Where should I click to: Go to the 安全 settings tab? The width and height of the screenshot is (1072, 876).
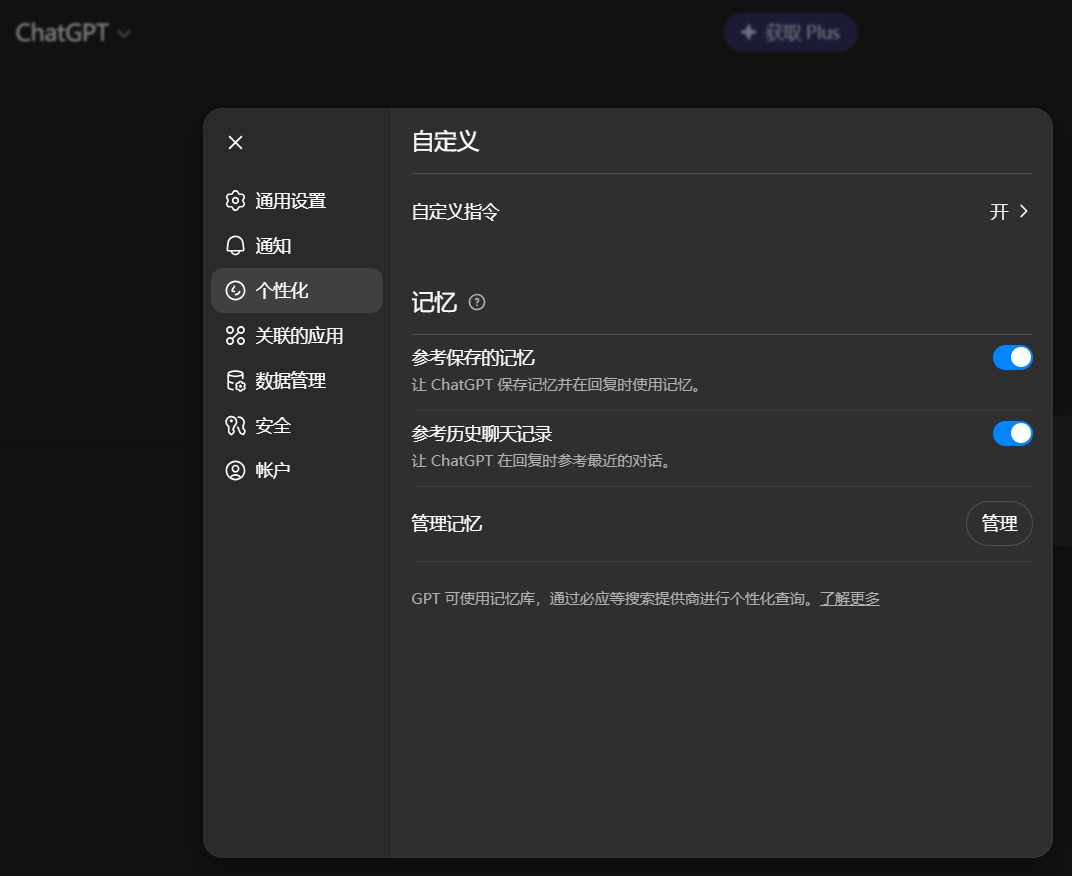[x=297, y=425]
